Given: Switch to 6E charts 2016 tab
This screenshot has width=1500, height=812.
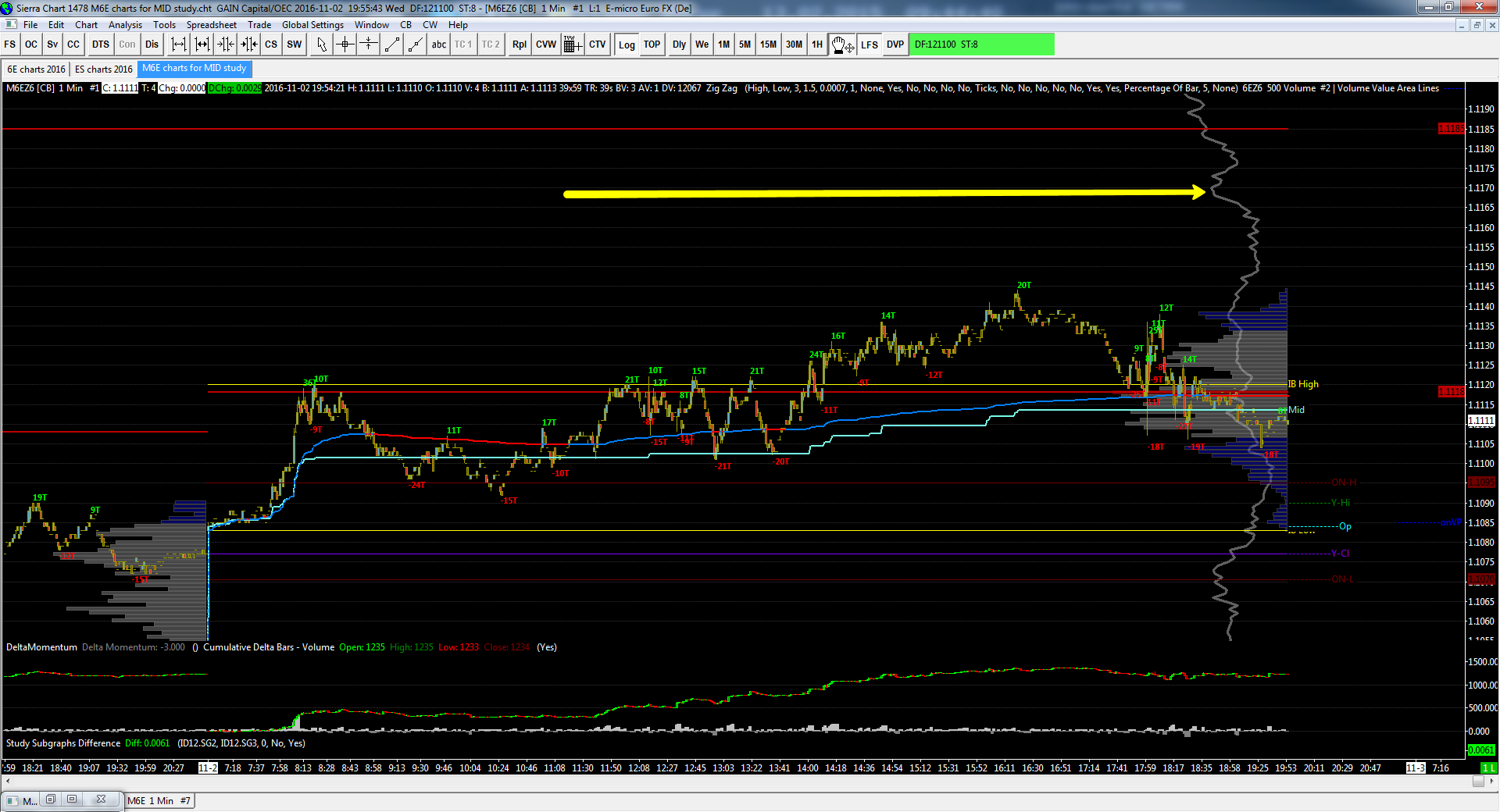Looking at the screenshot, I should click(37, 69).
